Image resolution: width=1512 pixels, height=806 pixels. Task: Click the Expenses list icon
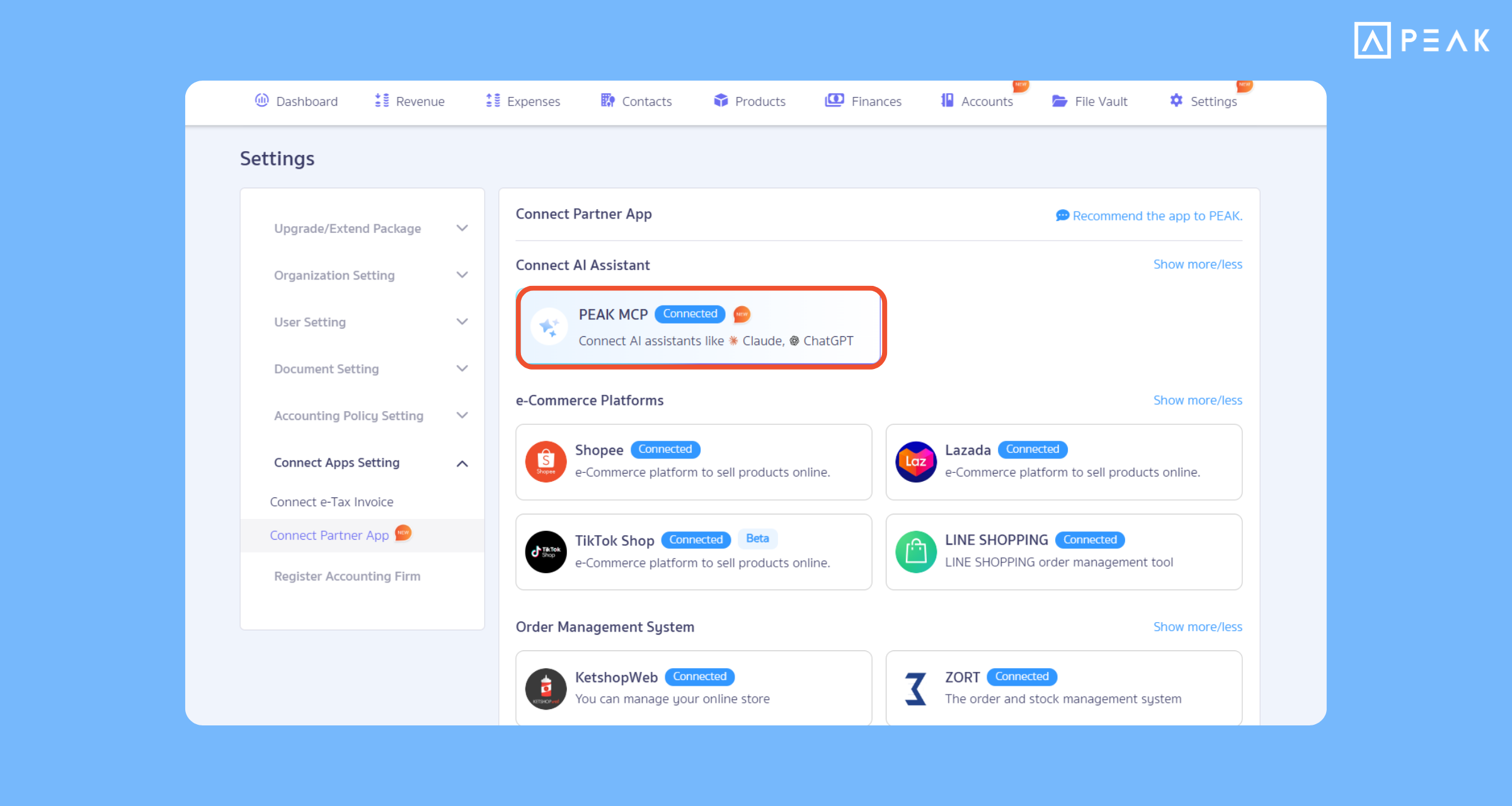coord(493,101)
